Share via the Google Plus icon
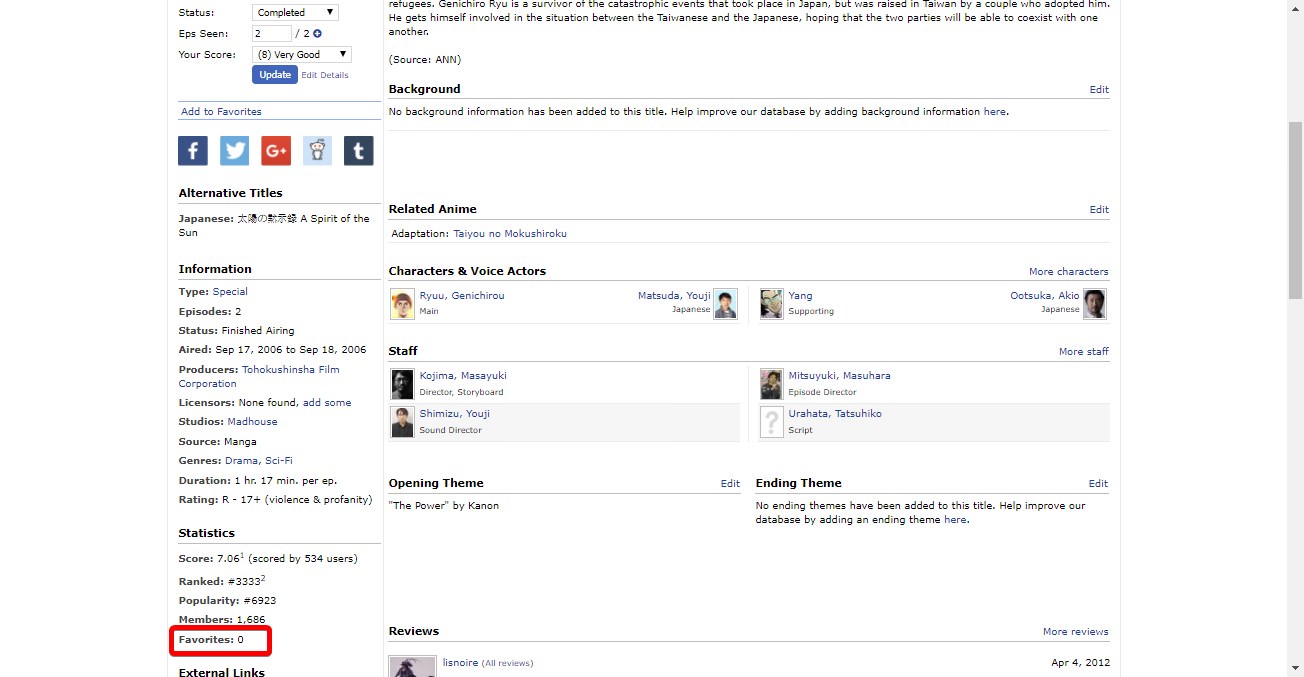This screenshot has width=1304, height=677. pos(276,151)
